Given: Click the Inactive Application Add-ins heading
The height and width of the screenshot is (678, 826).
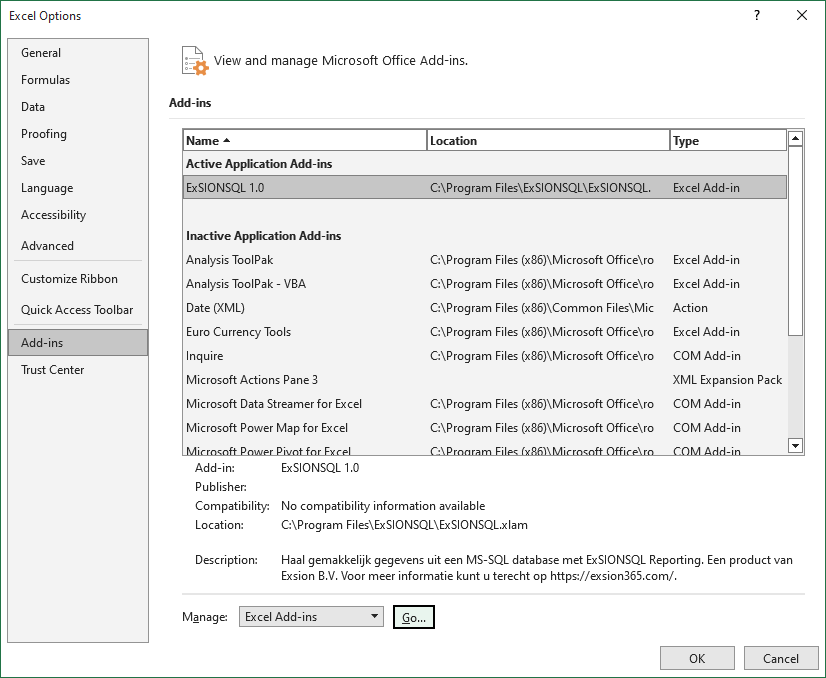Looking at the screenshot, I should (263, 236).
